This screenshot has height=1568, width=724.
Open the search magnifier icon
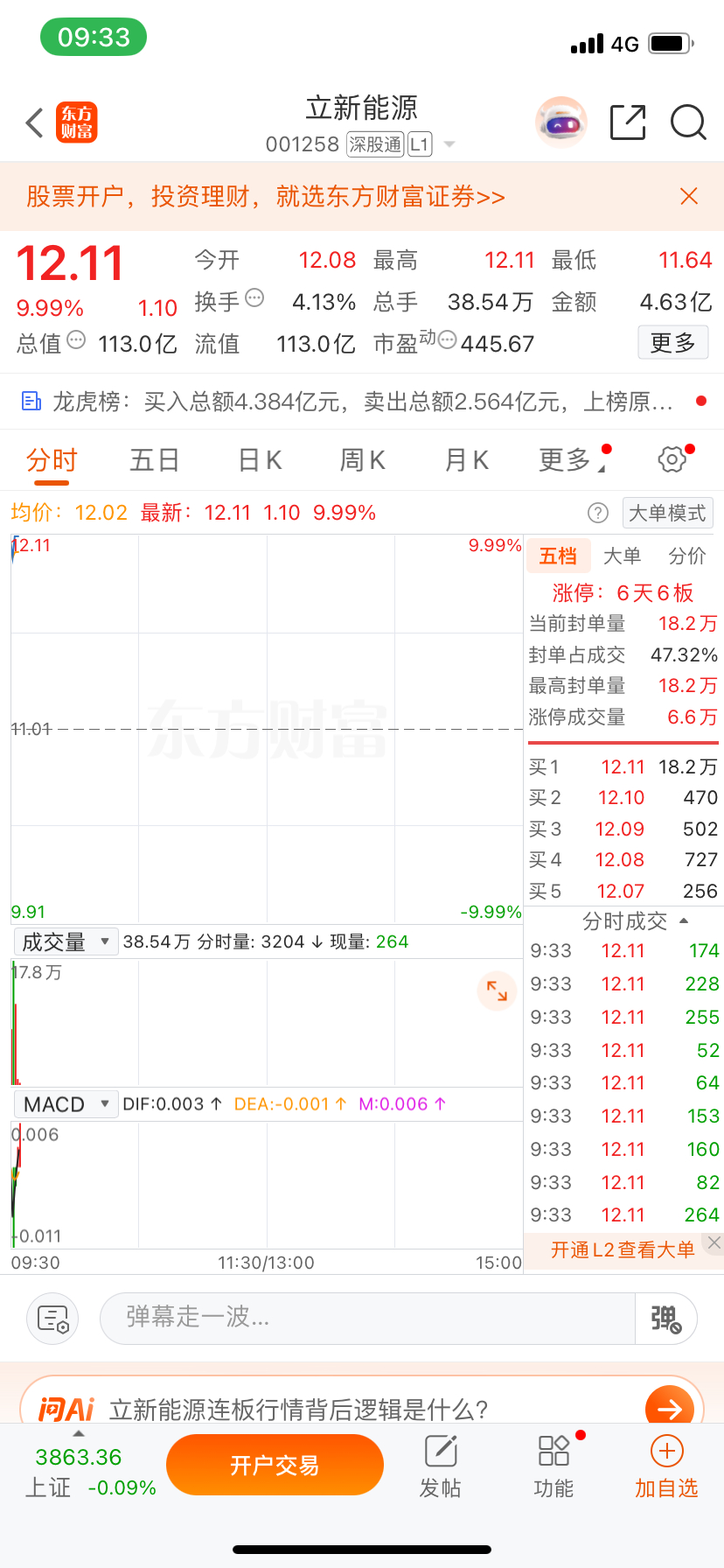[x=688, y=122]
